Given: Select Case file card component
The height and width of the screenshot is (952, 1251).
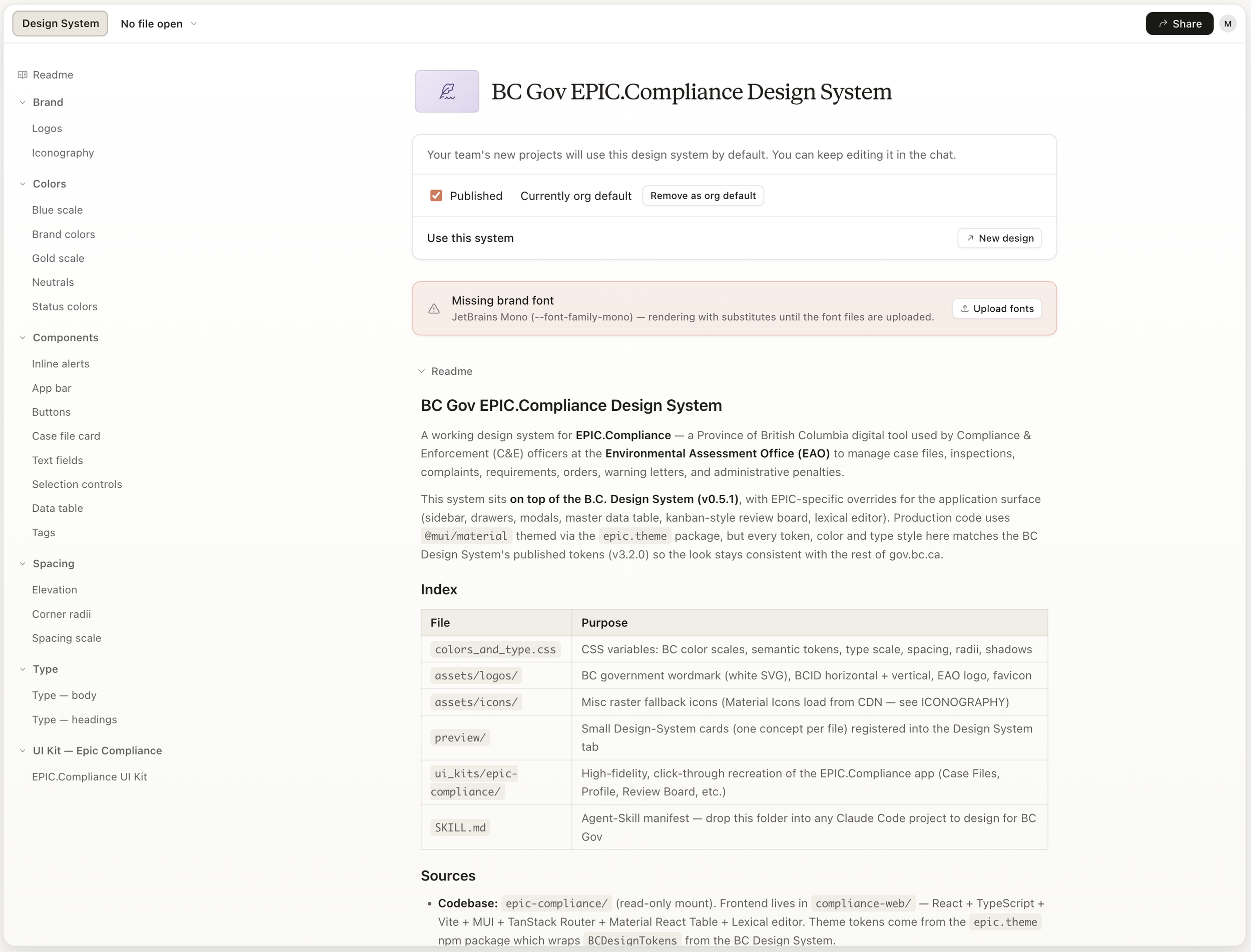Looking at the screenshot, I should (x=66, y=436).
